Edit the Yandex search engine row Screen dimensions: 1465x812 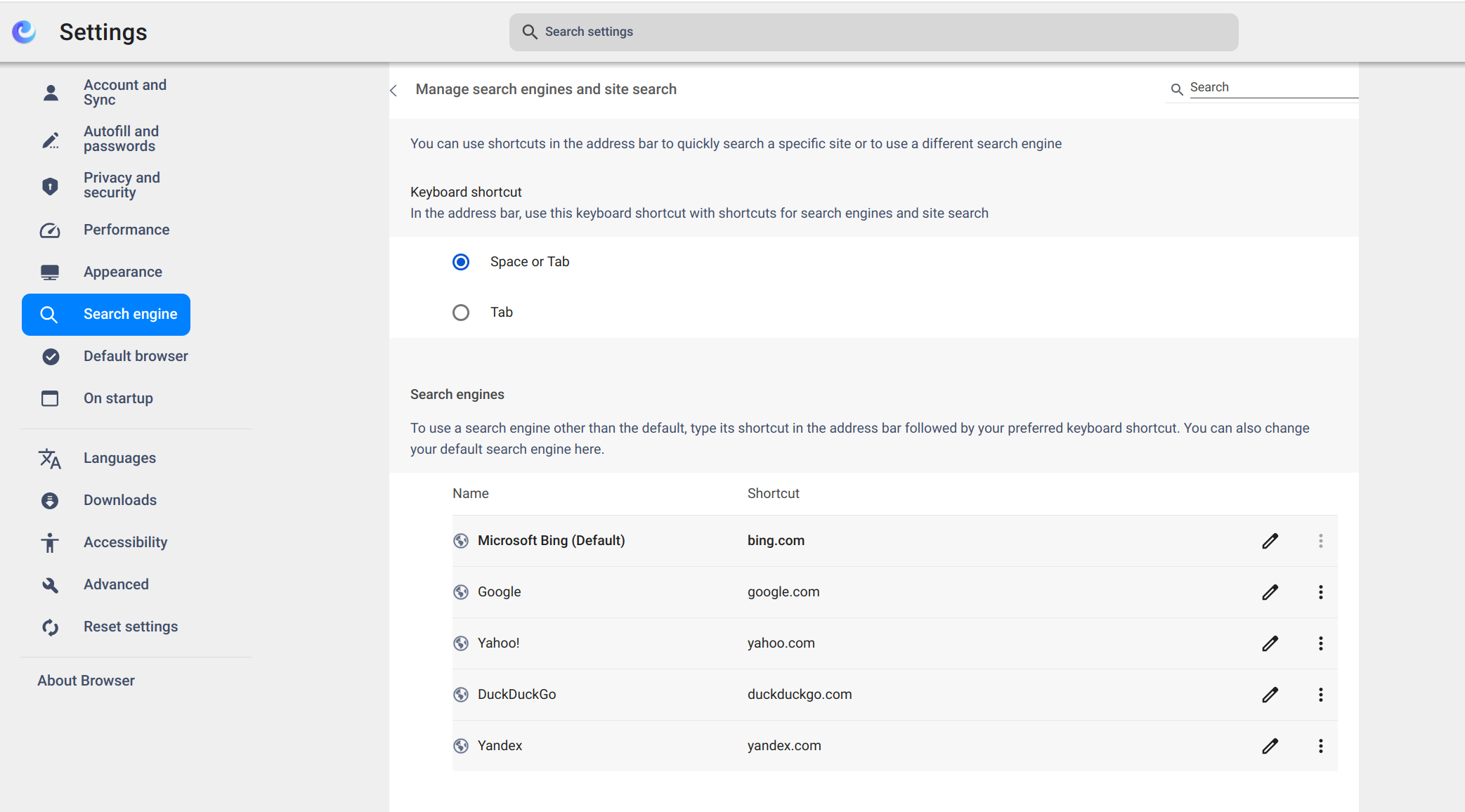[x=1270, y=746]
